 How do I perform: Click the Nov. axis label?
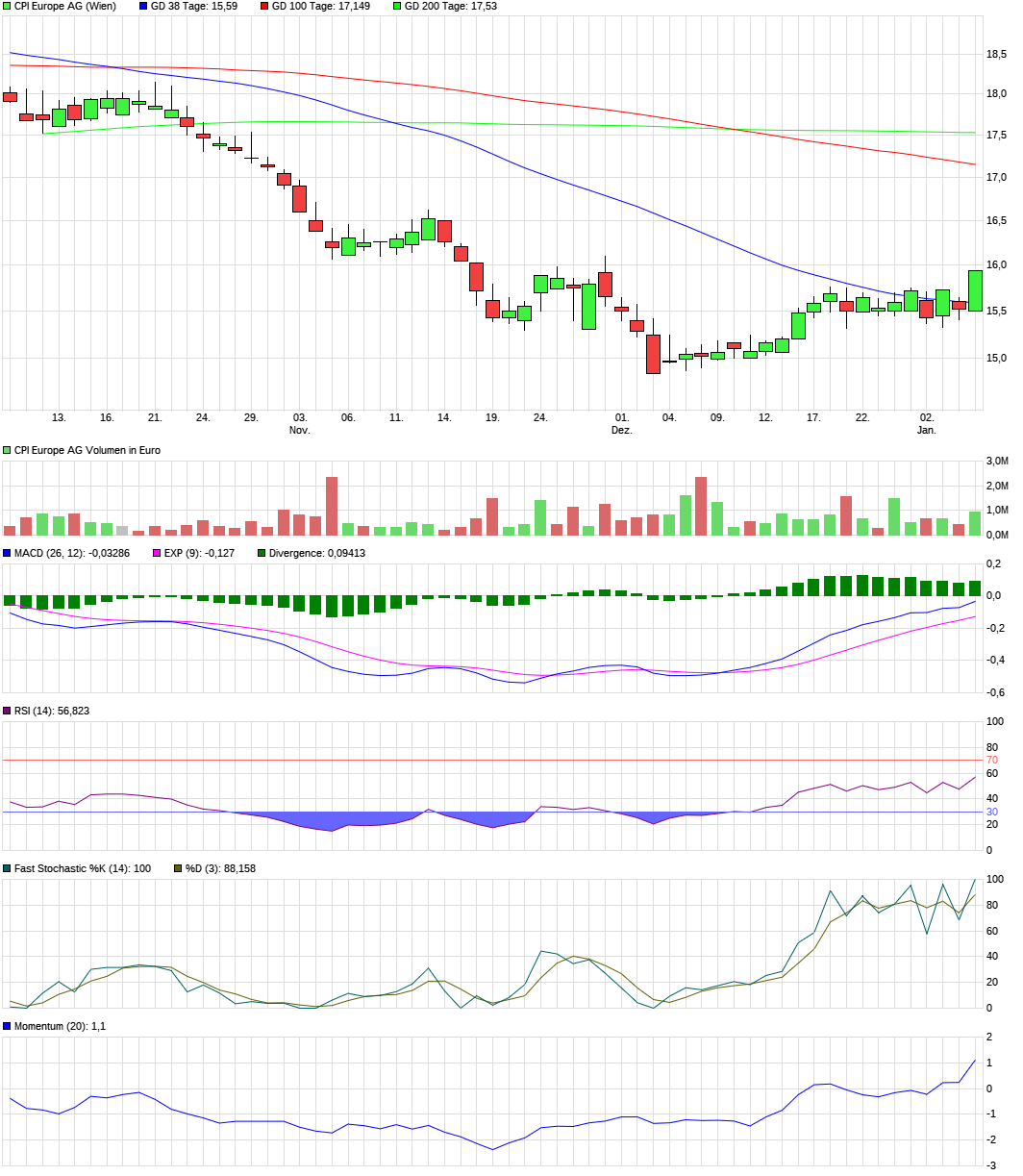click(300, 430)
